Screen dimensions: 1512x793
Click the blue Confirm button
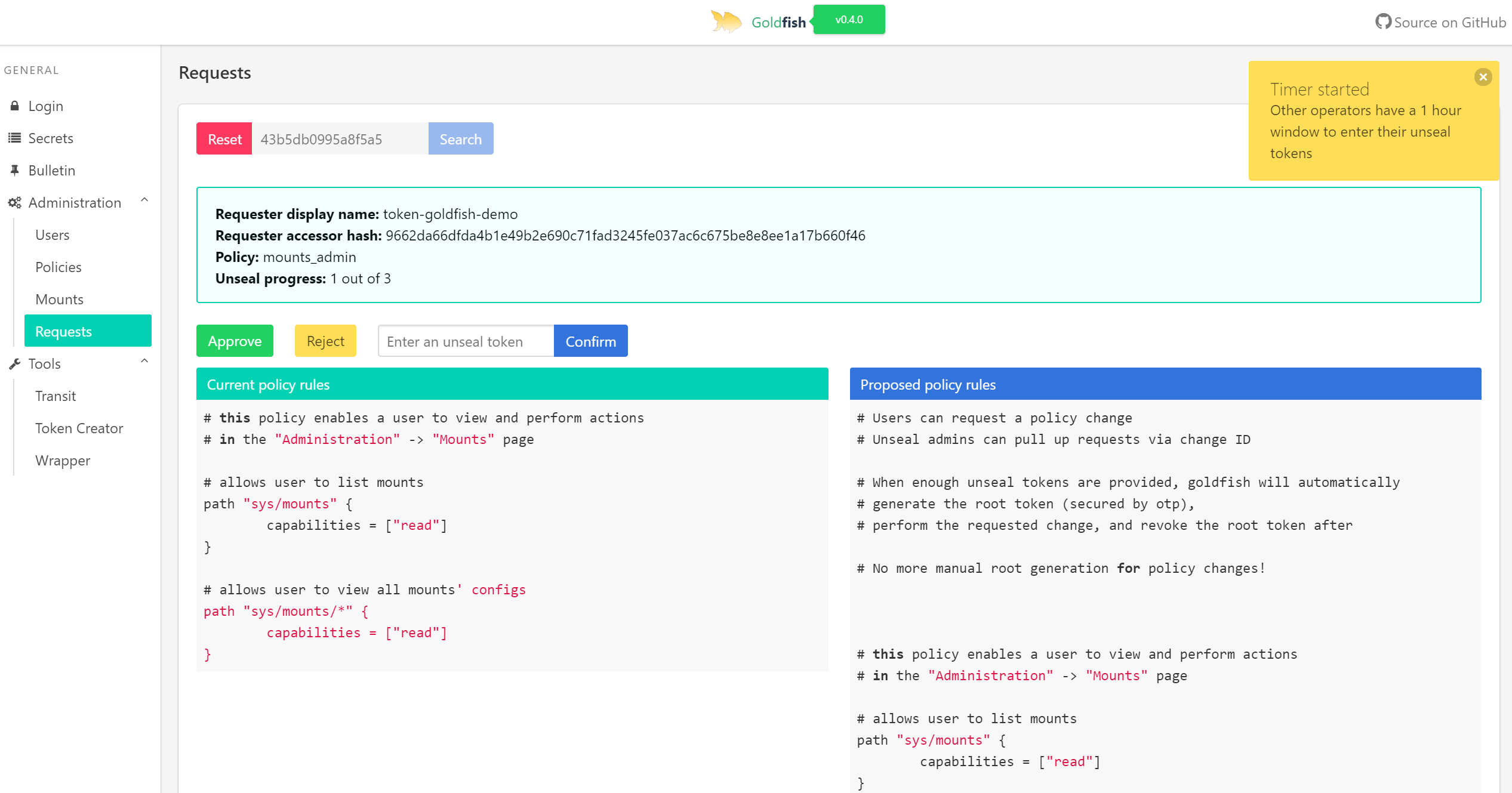pyautogui.click(x=590, y=341)
